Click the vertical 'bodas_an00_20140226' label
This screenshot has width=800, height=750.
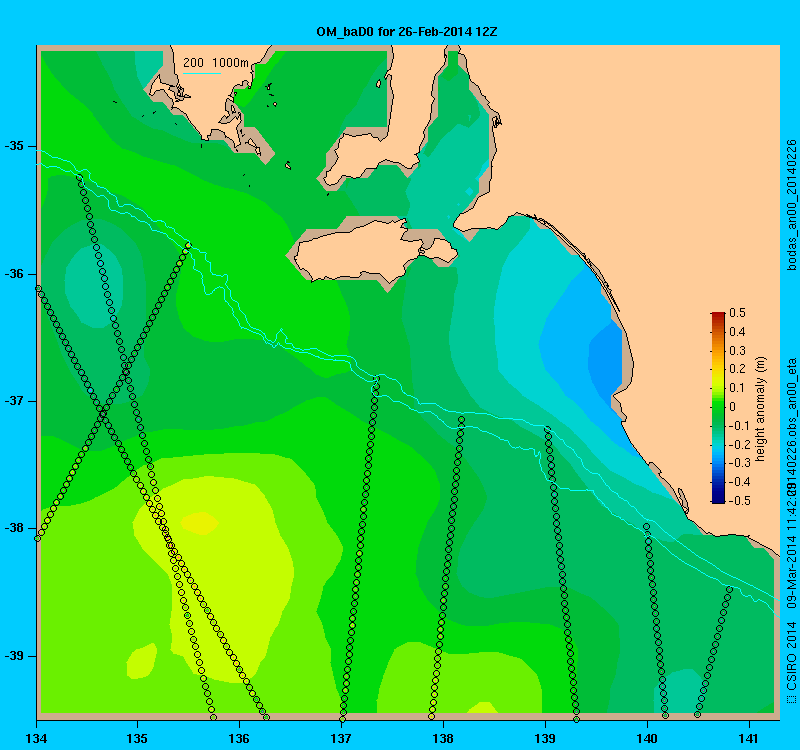tap(791, 205)
